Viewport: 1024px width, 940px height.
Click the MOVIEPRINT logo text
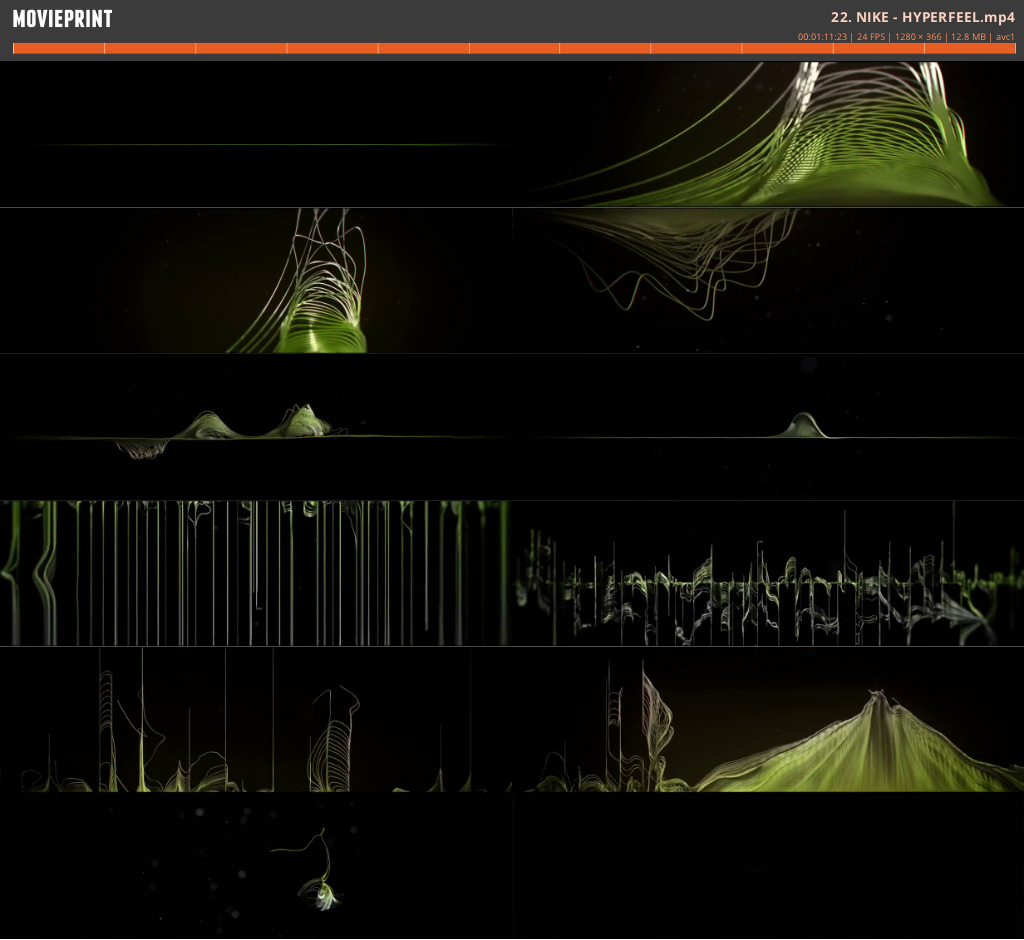click(x=63, y=19)
